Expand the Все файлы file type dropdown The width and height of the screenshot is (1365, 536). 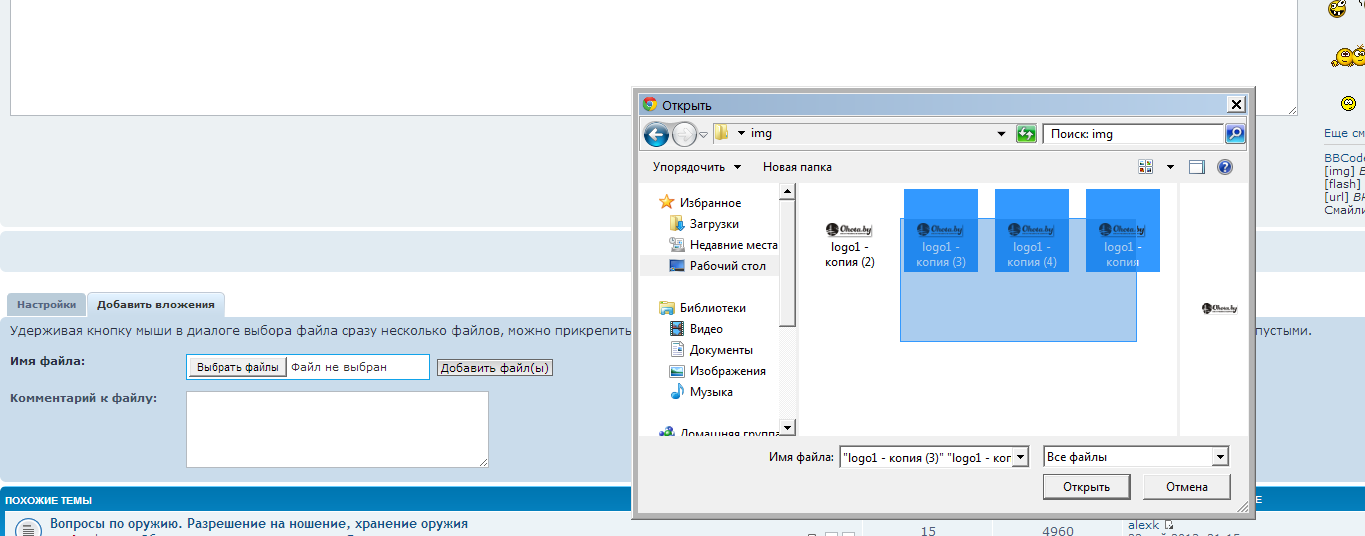pos(1219,457)
